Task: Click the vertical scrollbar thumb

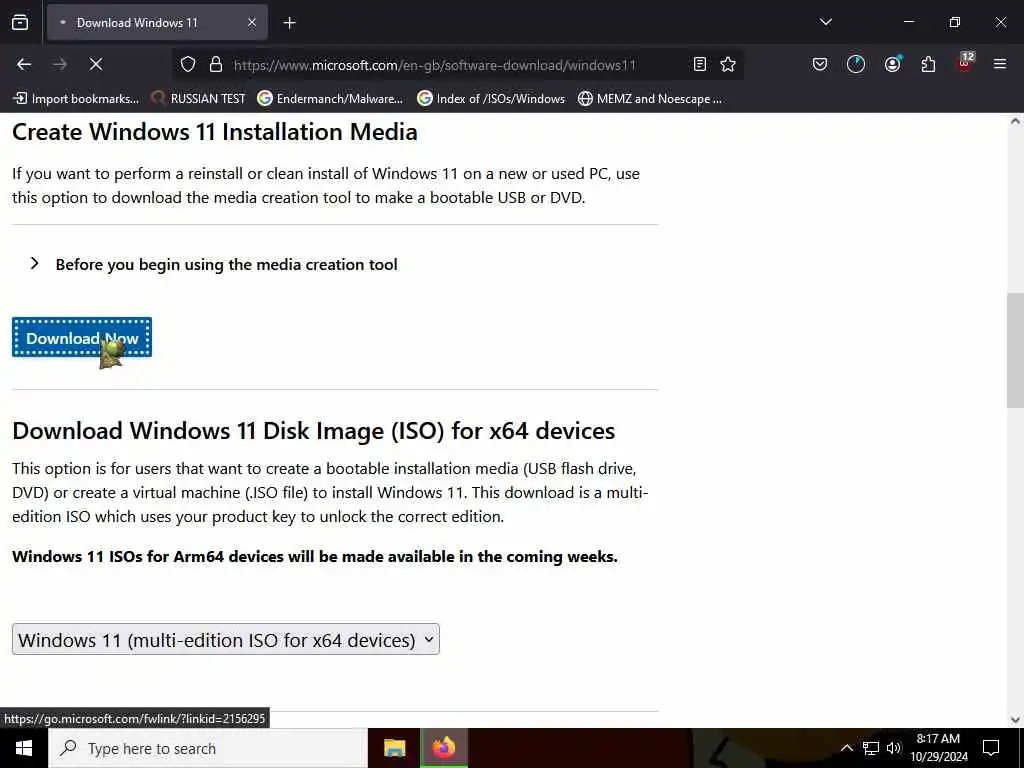Action: pyautogui.click(x=1015, y=351)
